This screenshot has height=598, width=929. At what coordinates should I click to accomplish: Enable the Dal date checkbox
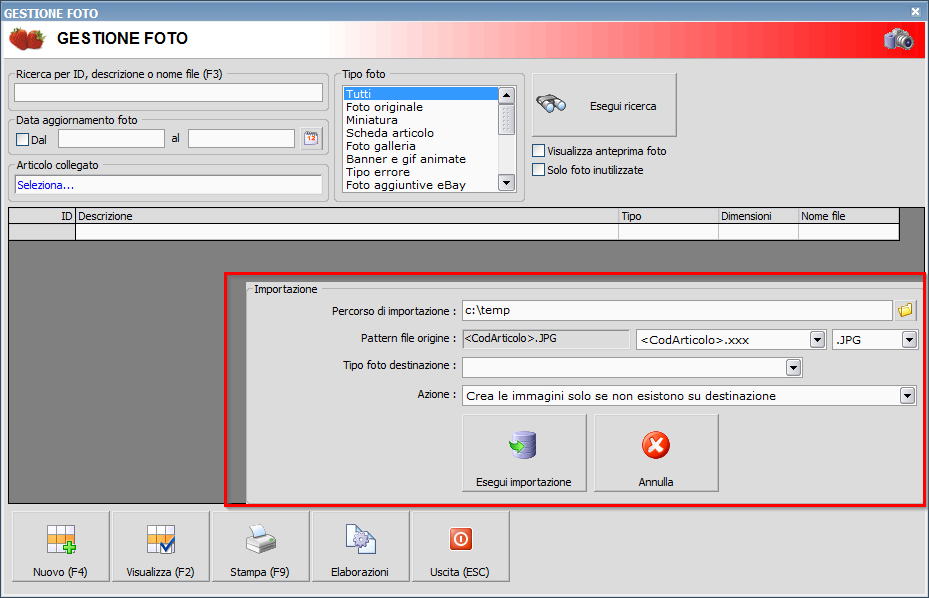(23, 140)
